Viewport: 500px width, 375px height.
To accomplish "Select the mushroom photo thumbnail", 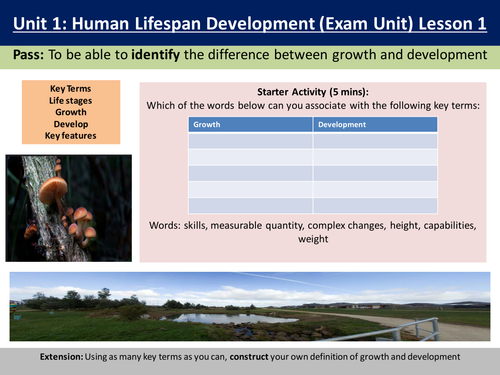I will pyautogui.click(x=69, y=208).
